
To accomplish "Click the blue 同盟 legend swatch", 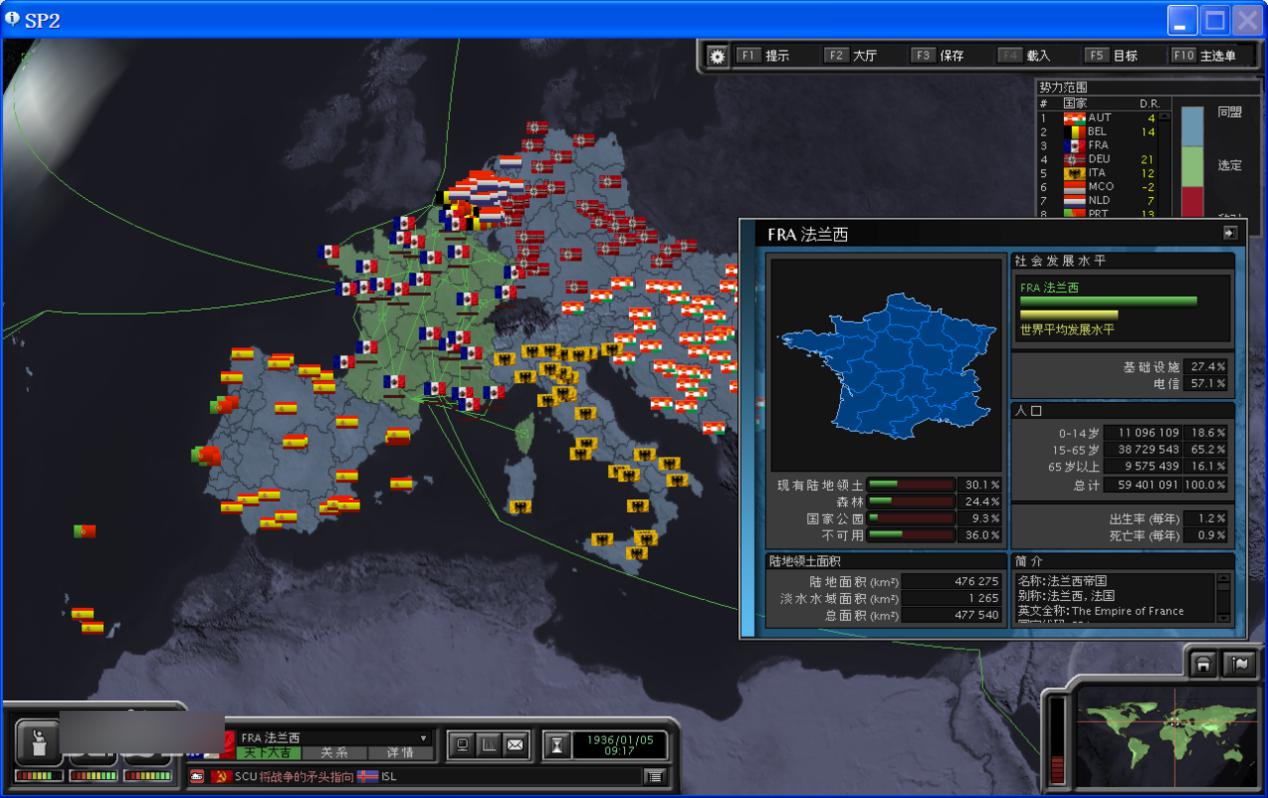I will pos(1192,125).
